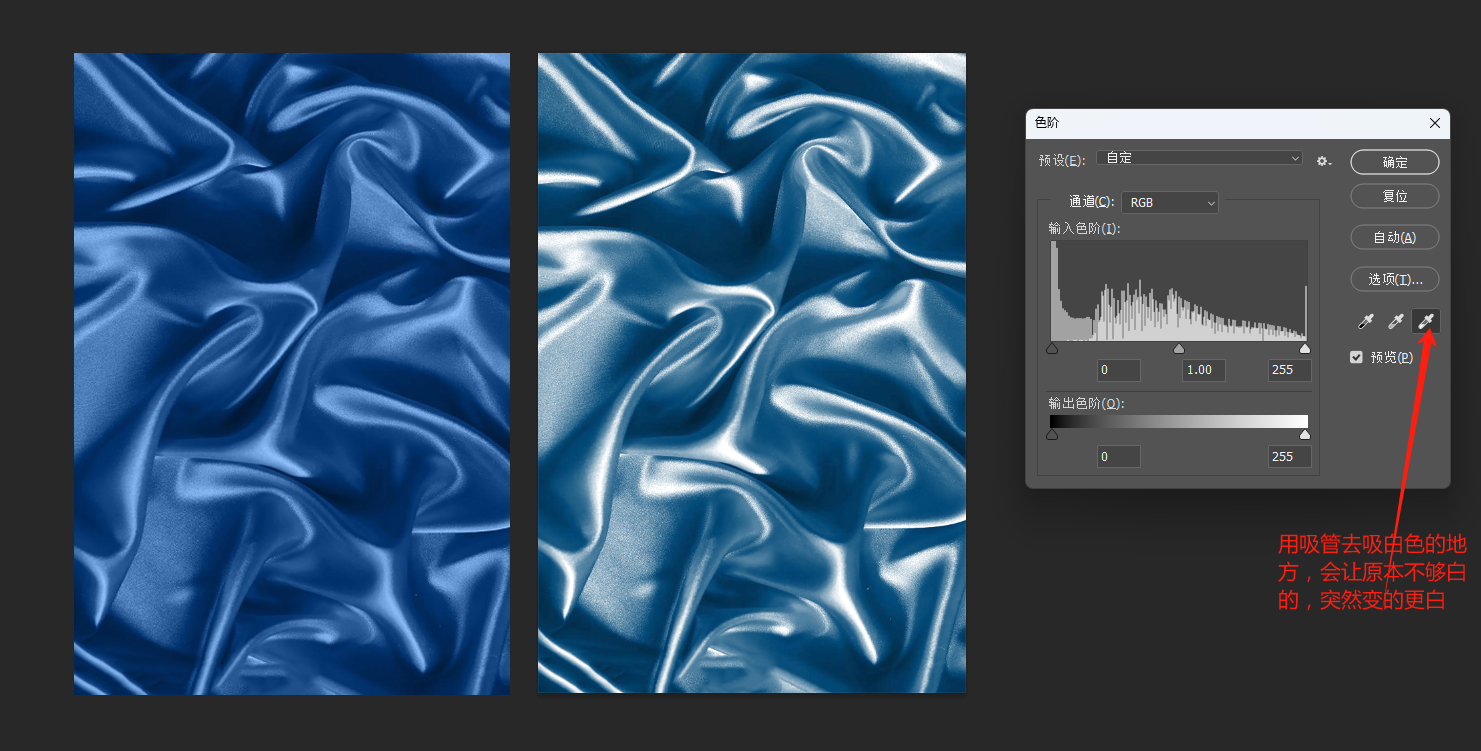Click the input midtone slider handle
1481x751 pixels.
pyautogui.click(x=1179, y=349)
